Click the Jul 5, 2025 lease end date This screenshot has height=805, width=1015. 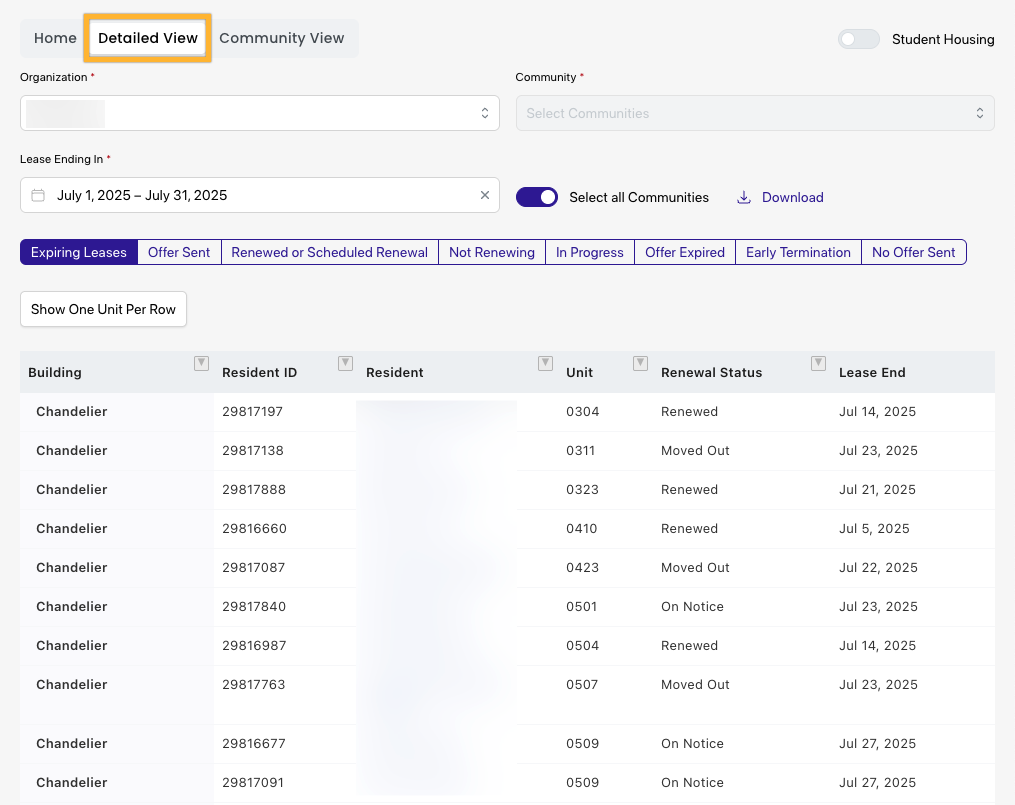[x=875, y=529]
